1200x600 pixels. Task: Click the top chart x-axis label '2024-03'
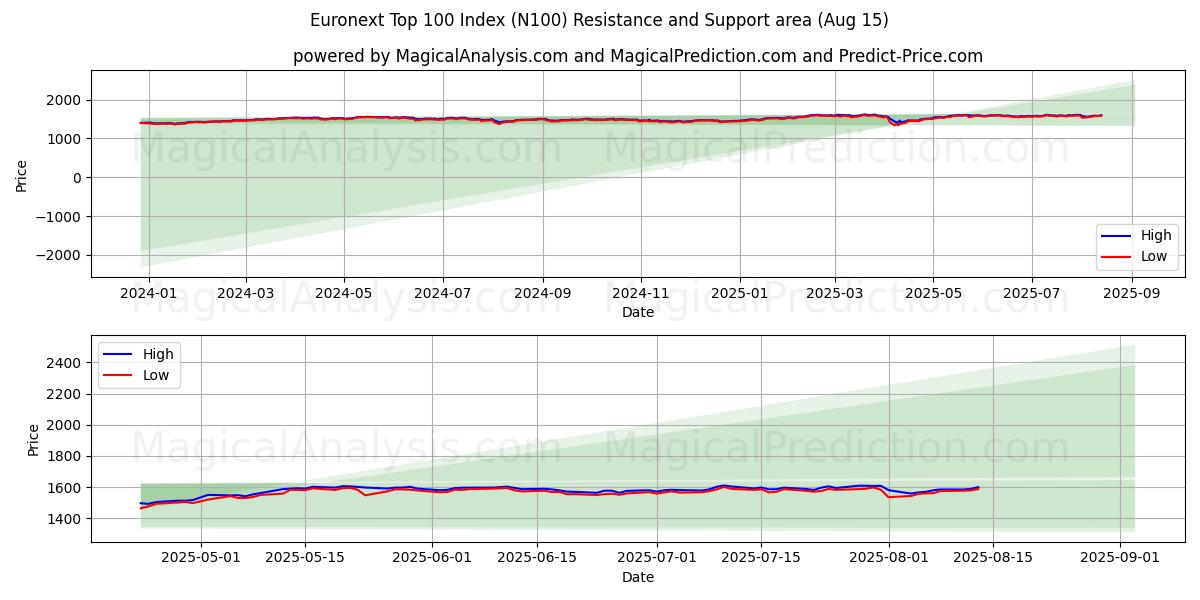pyautogui.click(x=246, y=294)
